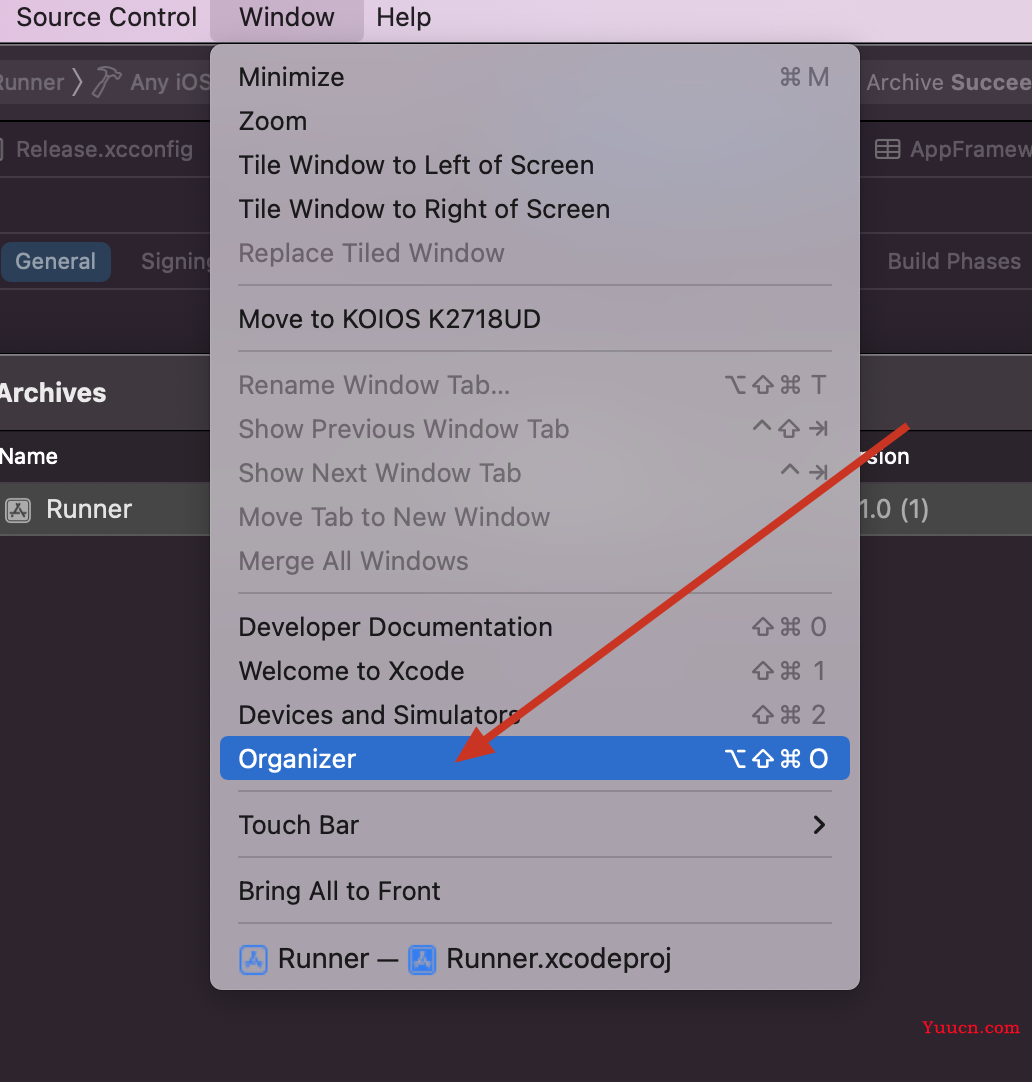Close the open Window menu in the menu bar

[x=286, y=17]
